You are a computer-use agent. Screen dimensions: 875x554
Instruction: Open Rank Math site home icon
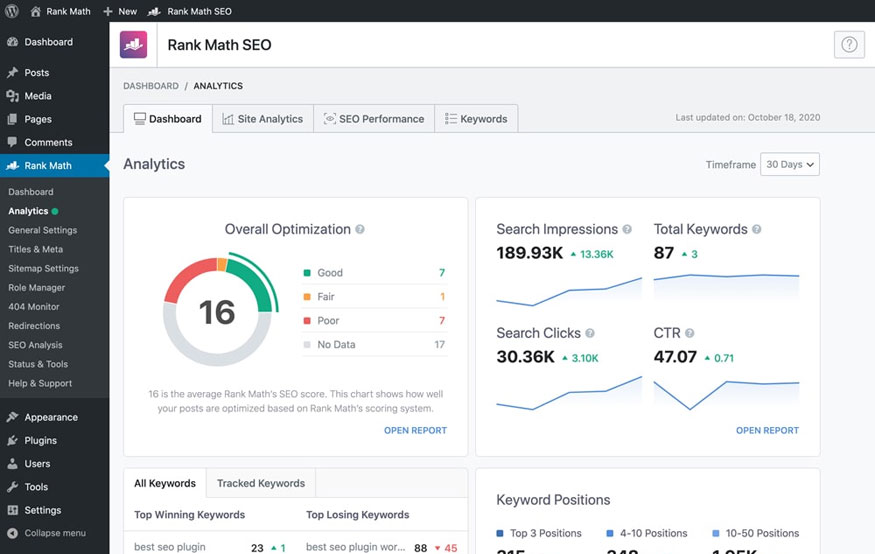35,11
